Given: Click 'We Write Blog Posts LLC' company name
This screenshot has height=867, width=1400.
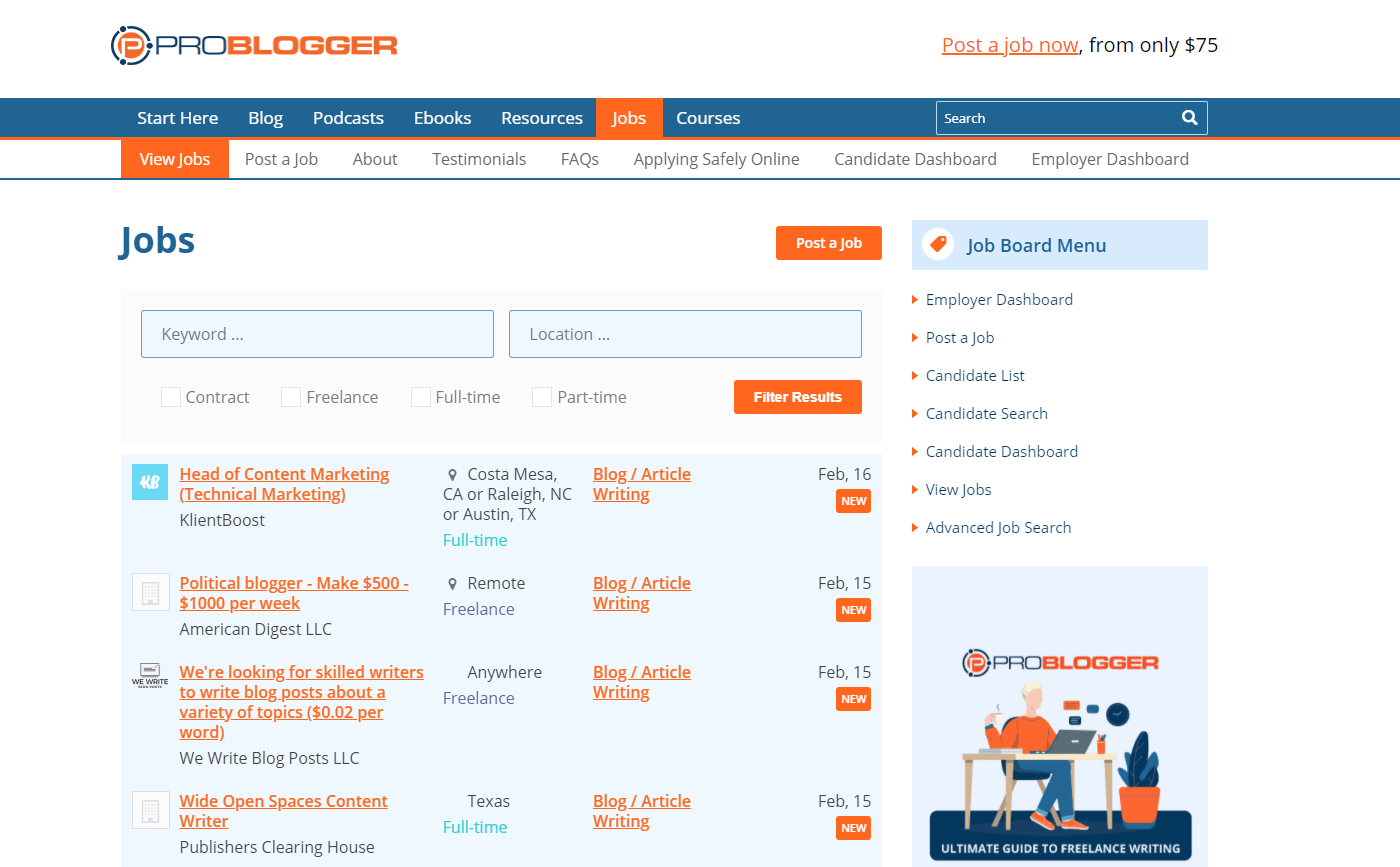Looking at the screenshot, I should pos(269,758).
